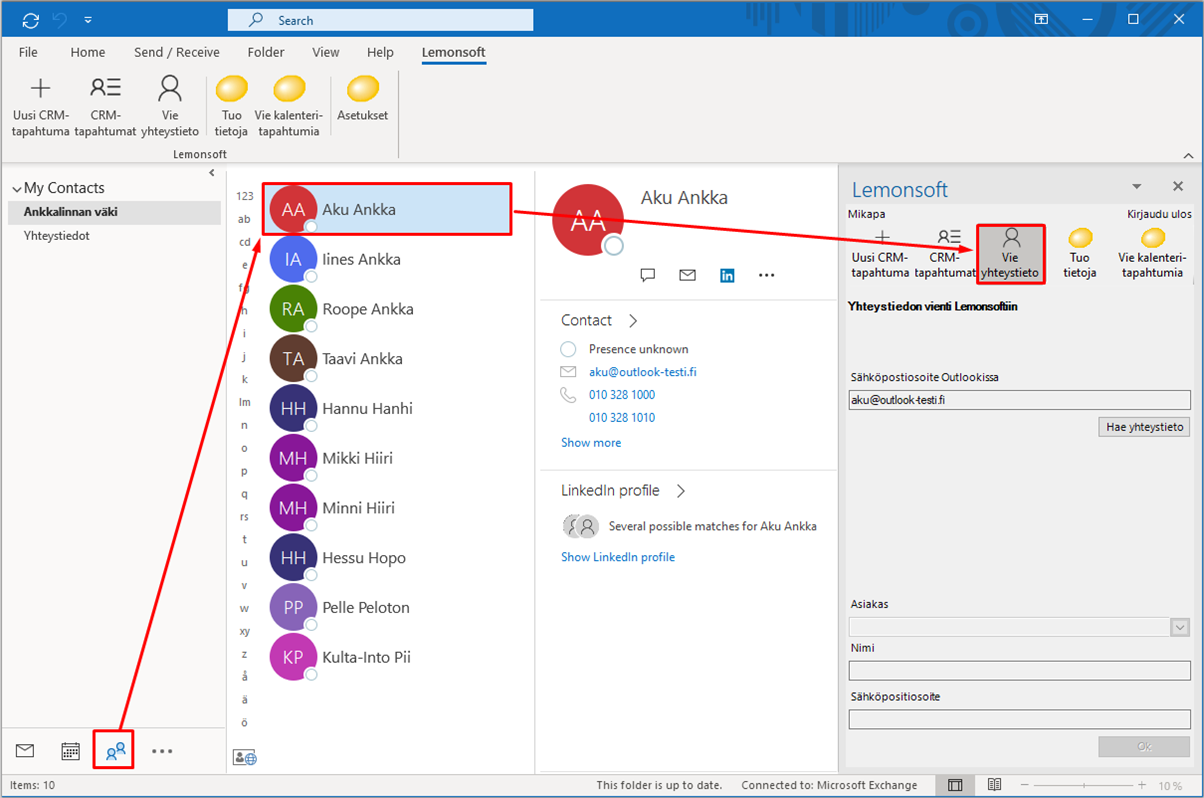This screenshot has height=798, width=1204.
Task: Open LinkedIn icon for Aku Ankka
Action: pyautogui.click(x=727, y=275)
